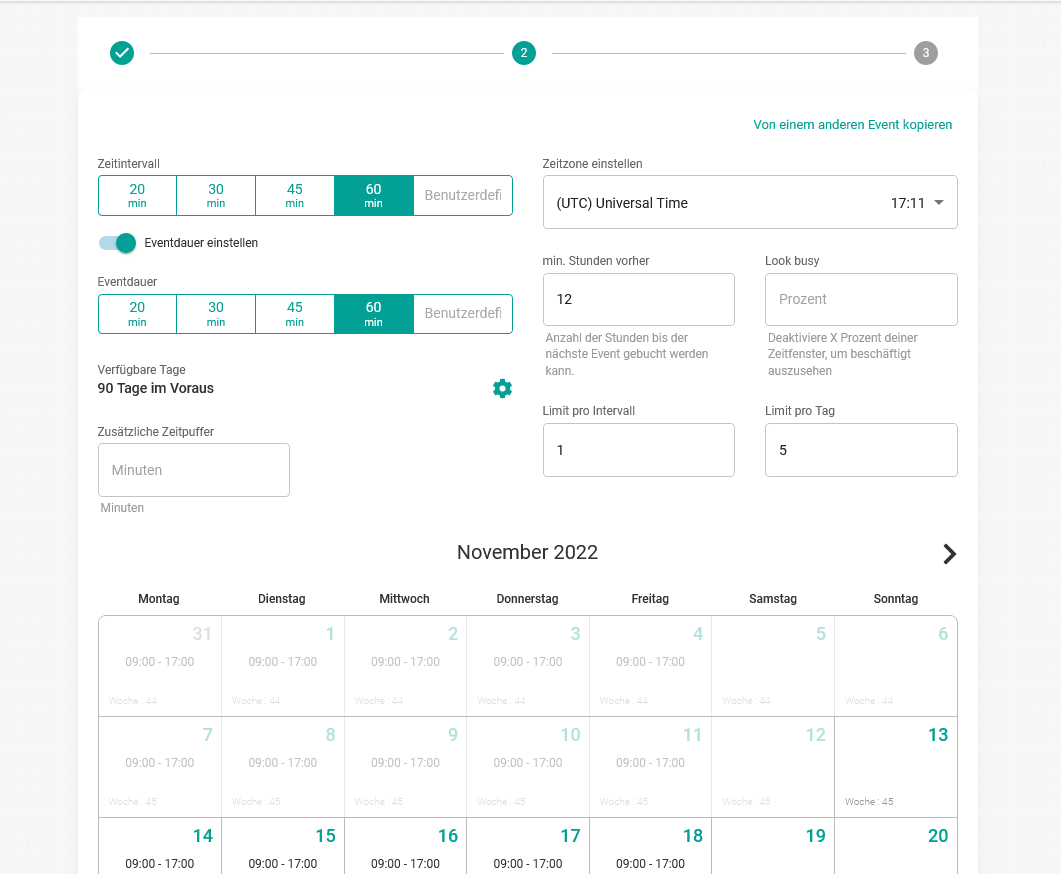Select step 2 in the progress stepper
Viewport: 1061px width, 874px height.
pos(524,53)
